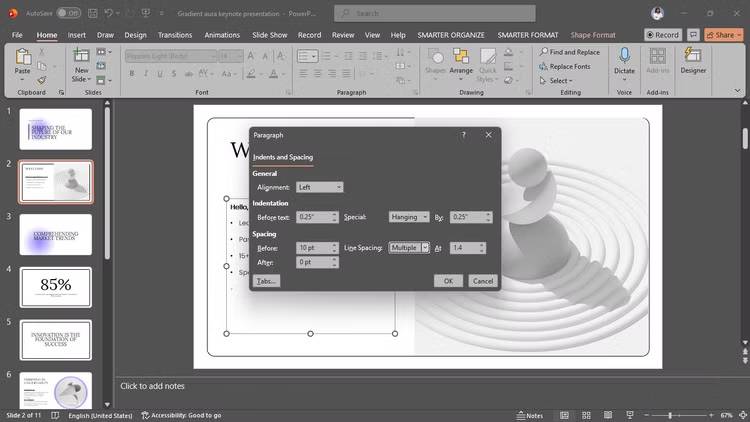Click to add notes area
This screenshot has height=422, width=750.
pos(152,386)
